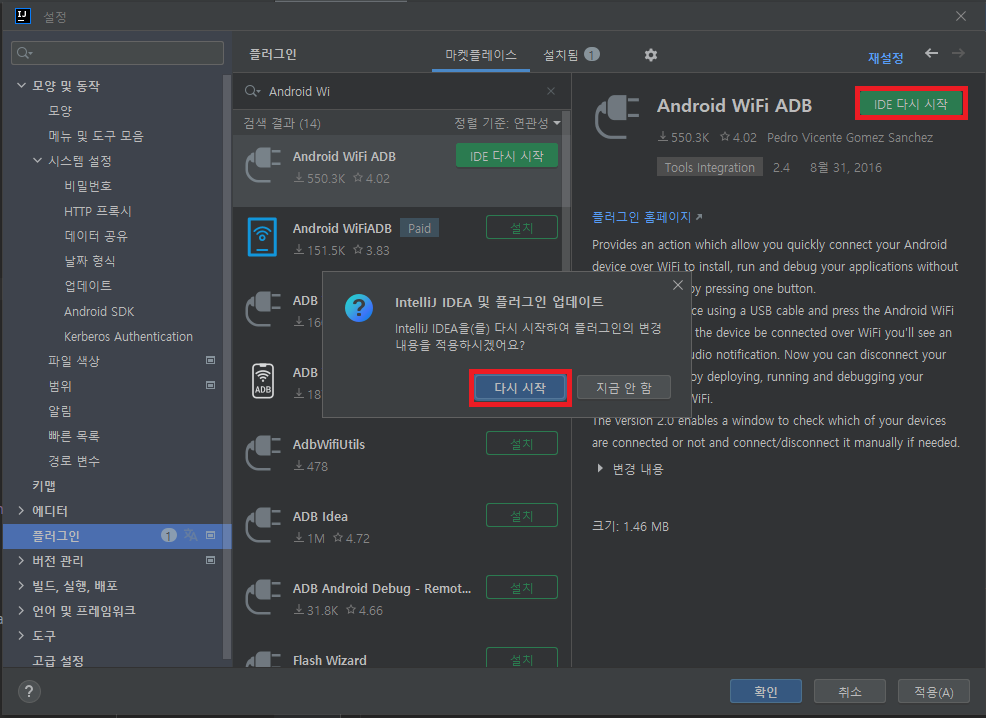
Task: Expand the 버전 관리 tree node
Action: pyautogui.click(x=21, y=560)
